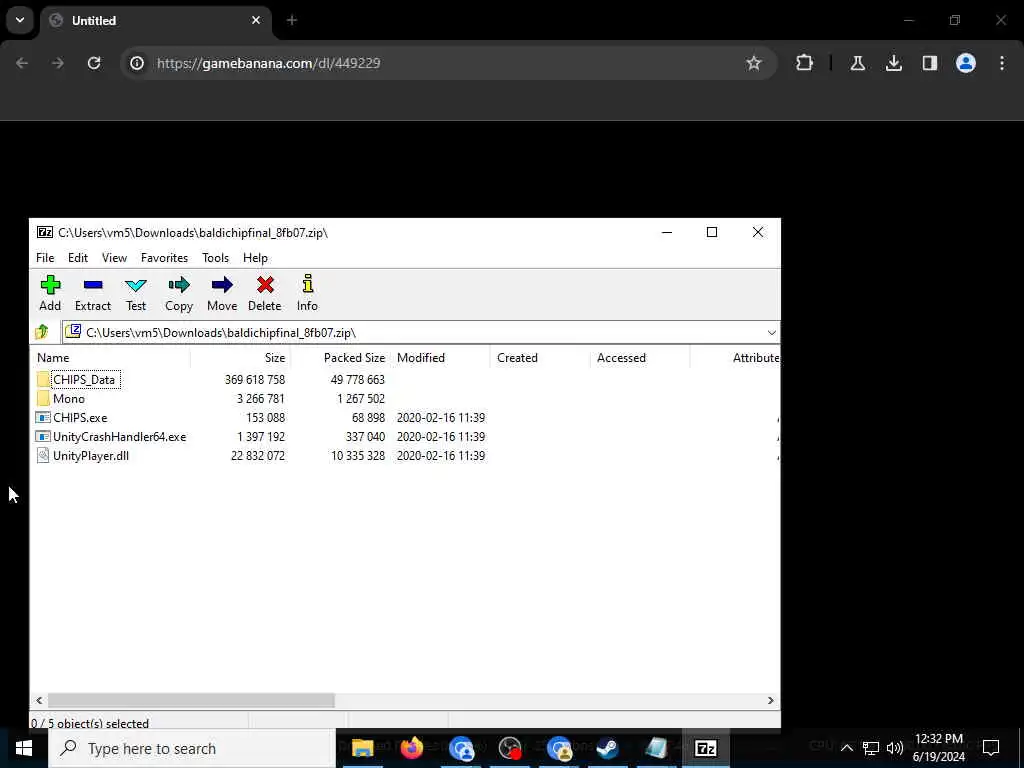Bookmark this page with star icon
This screenshot has width=1024, height=768.
click(754, 63)
